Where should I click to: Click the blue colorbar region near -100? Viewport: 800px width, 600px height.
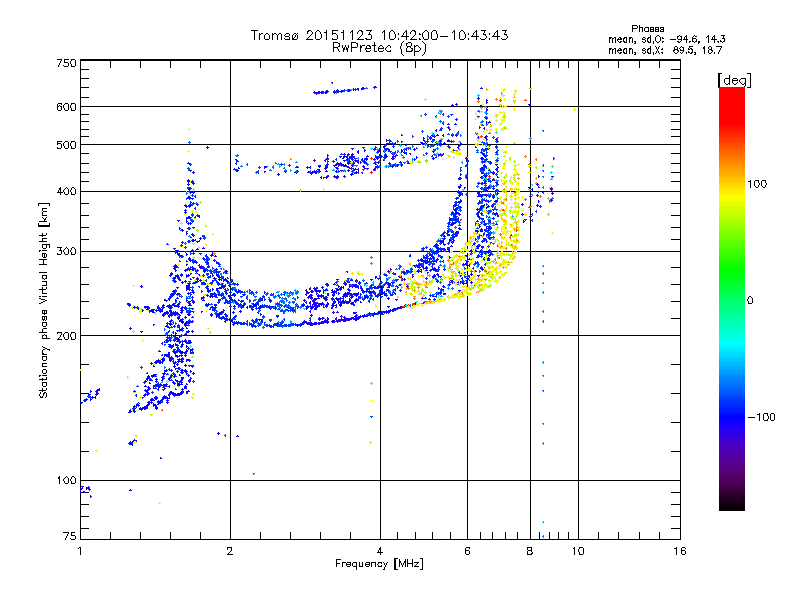tap(732, 416)
